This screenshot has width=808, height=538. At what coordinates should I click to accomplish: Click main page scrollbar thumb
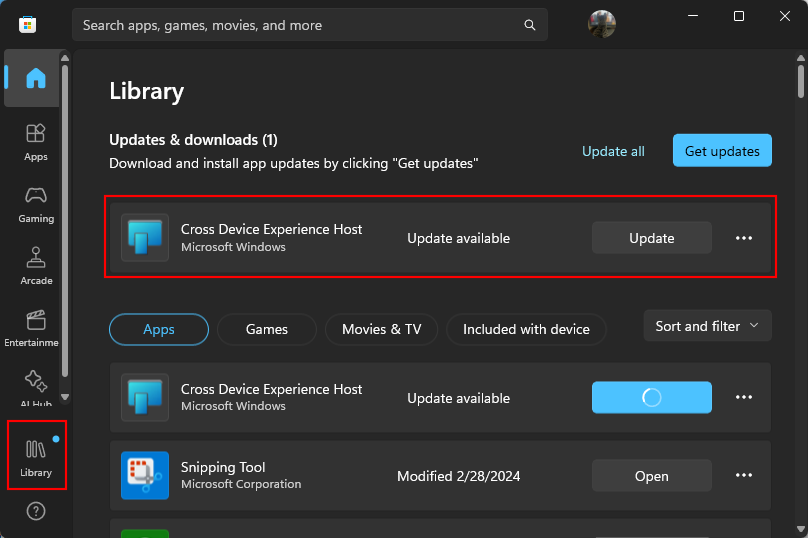800,81
